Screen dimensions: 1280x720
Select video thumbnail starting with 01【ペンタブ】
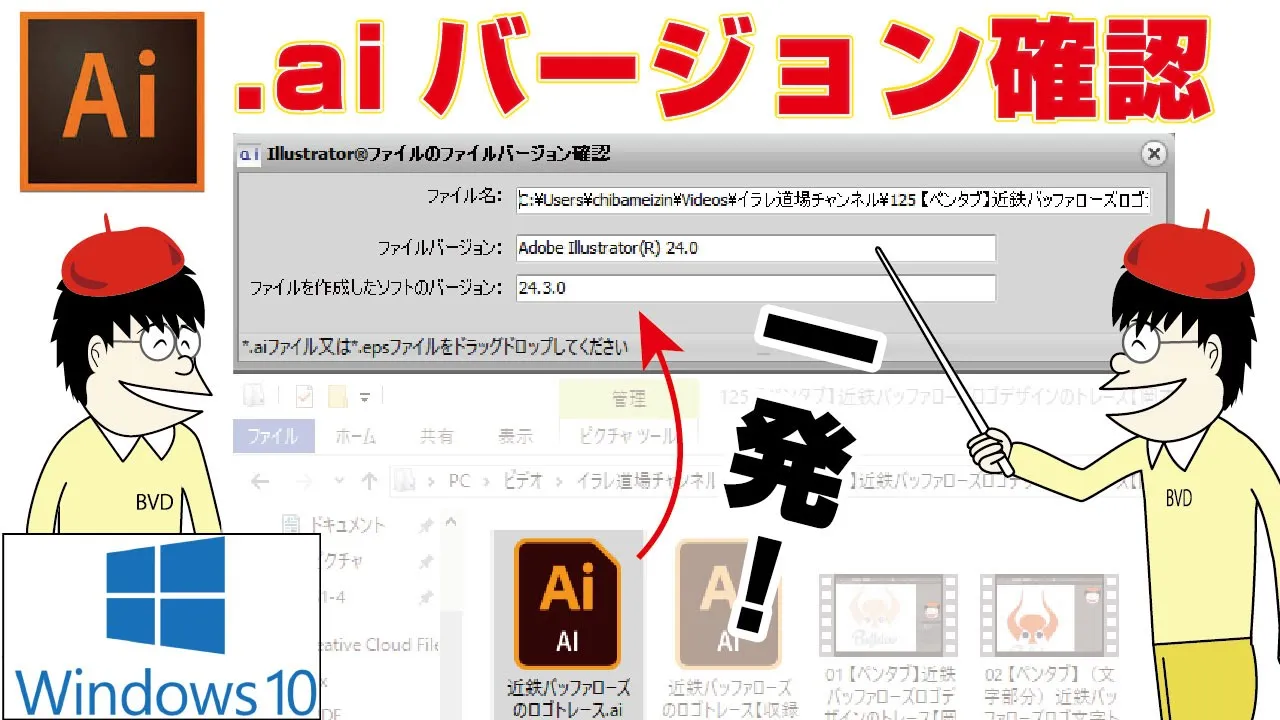(888, 617)
